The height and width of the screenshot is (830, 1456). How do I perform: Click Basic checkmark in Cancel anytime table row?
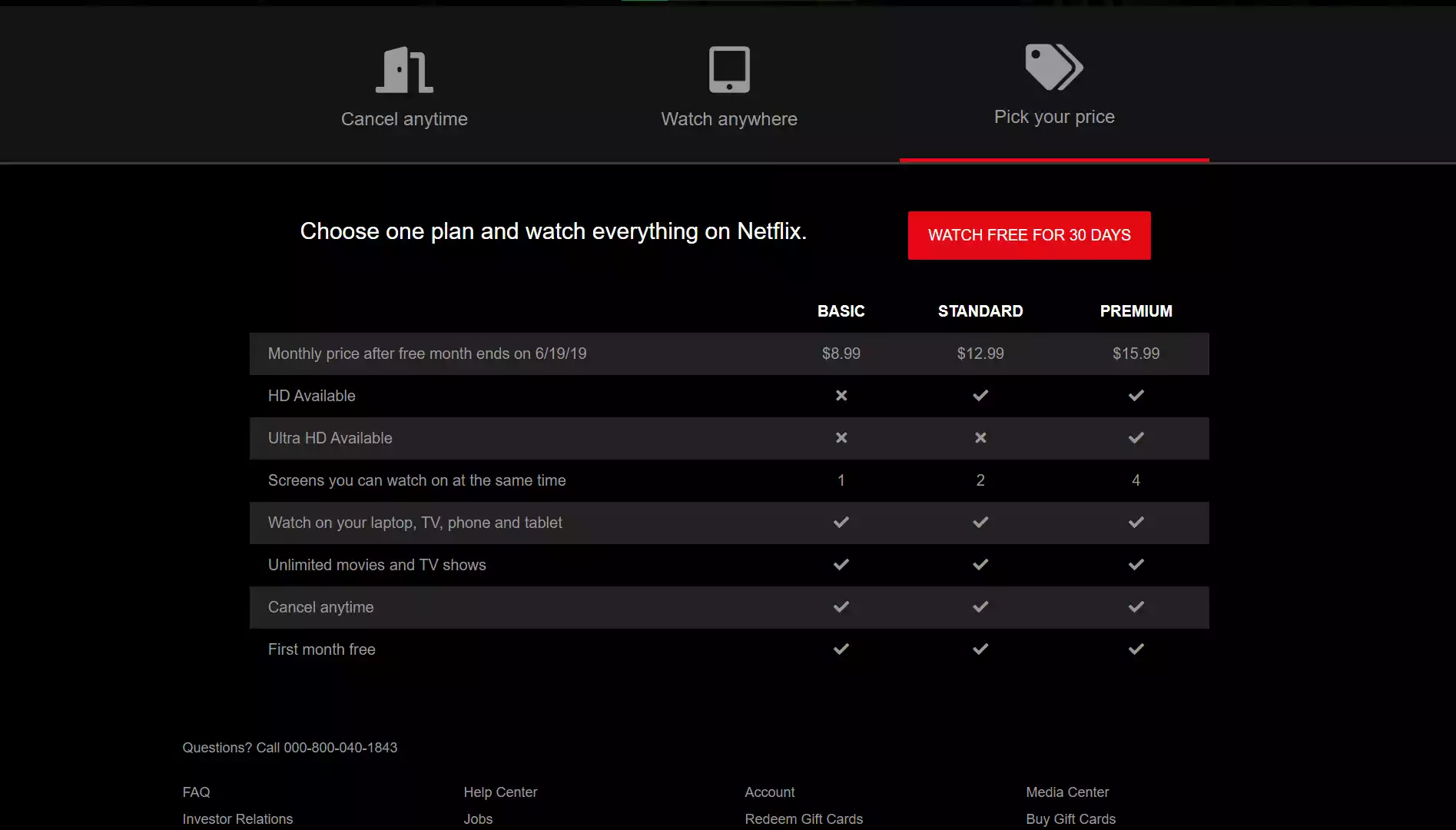pyautogui.click(x=841, y=607)
